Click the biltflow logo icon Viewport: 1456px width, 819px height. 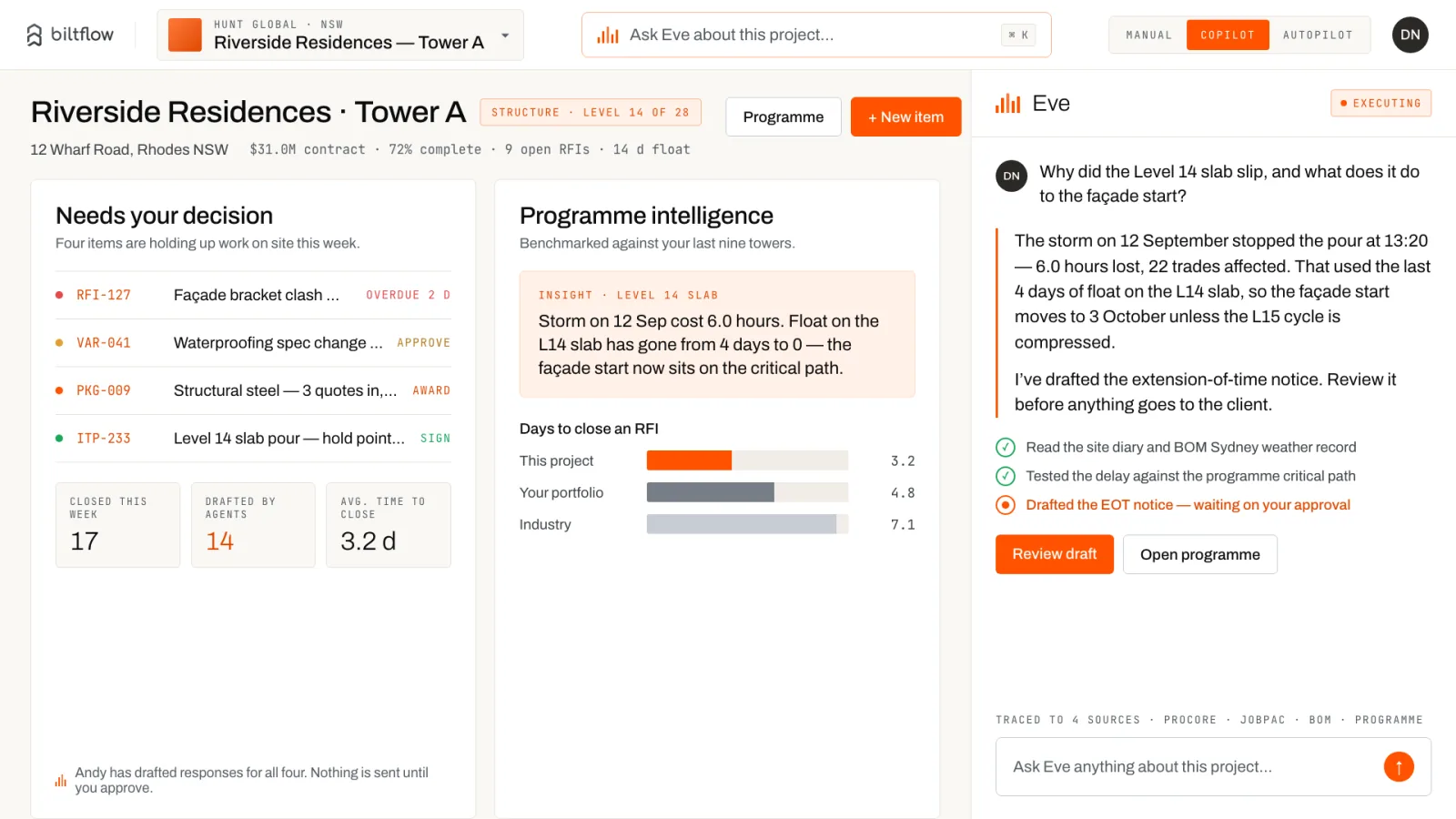(35, 35)
